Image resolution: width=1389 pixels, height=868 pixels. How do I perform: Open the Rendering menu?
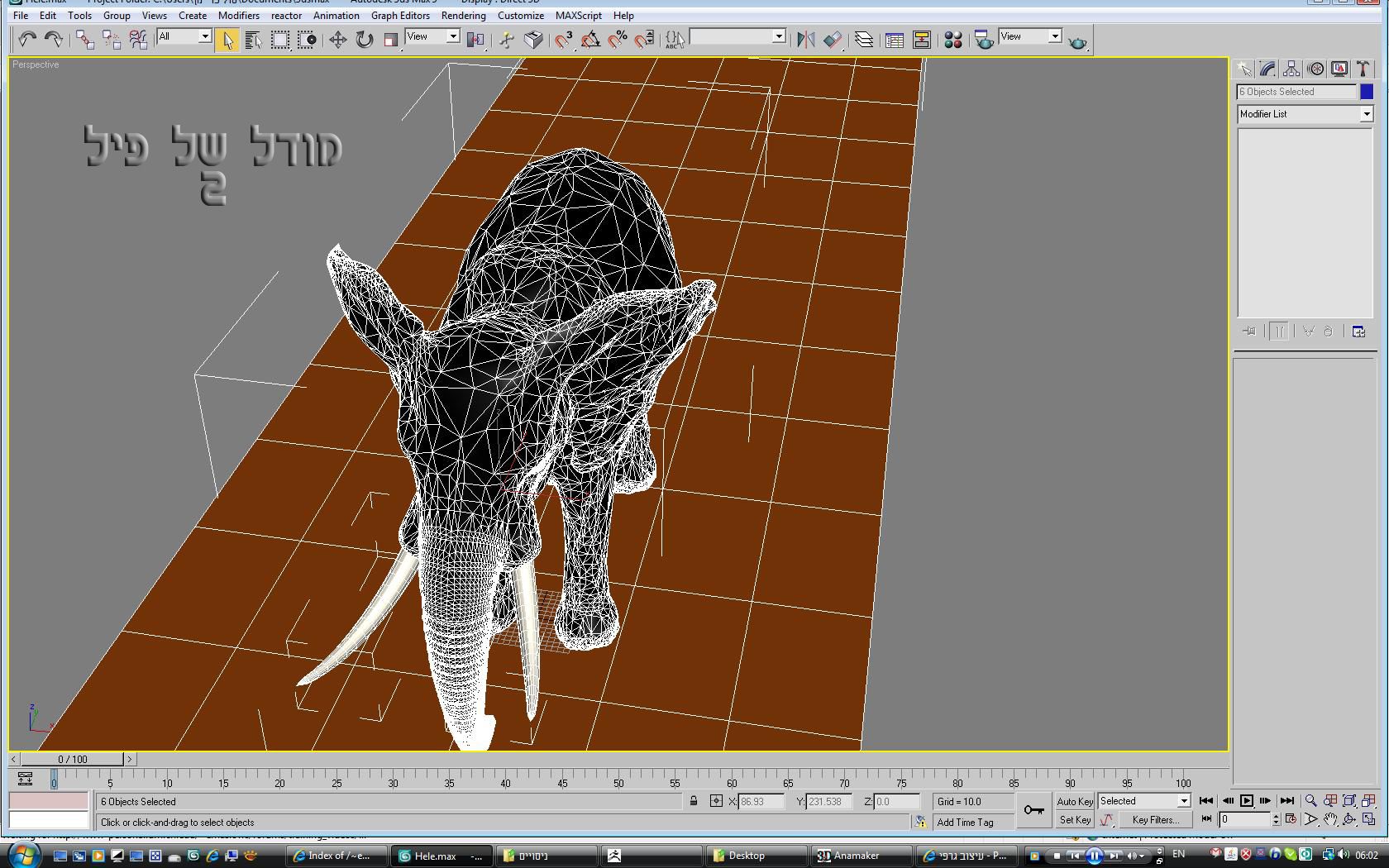(x=463, y=15)
